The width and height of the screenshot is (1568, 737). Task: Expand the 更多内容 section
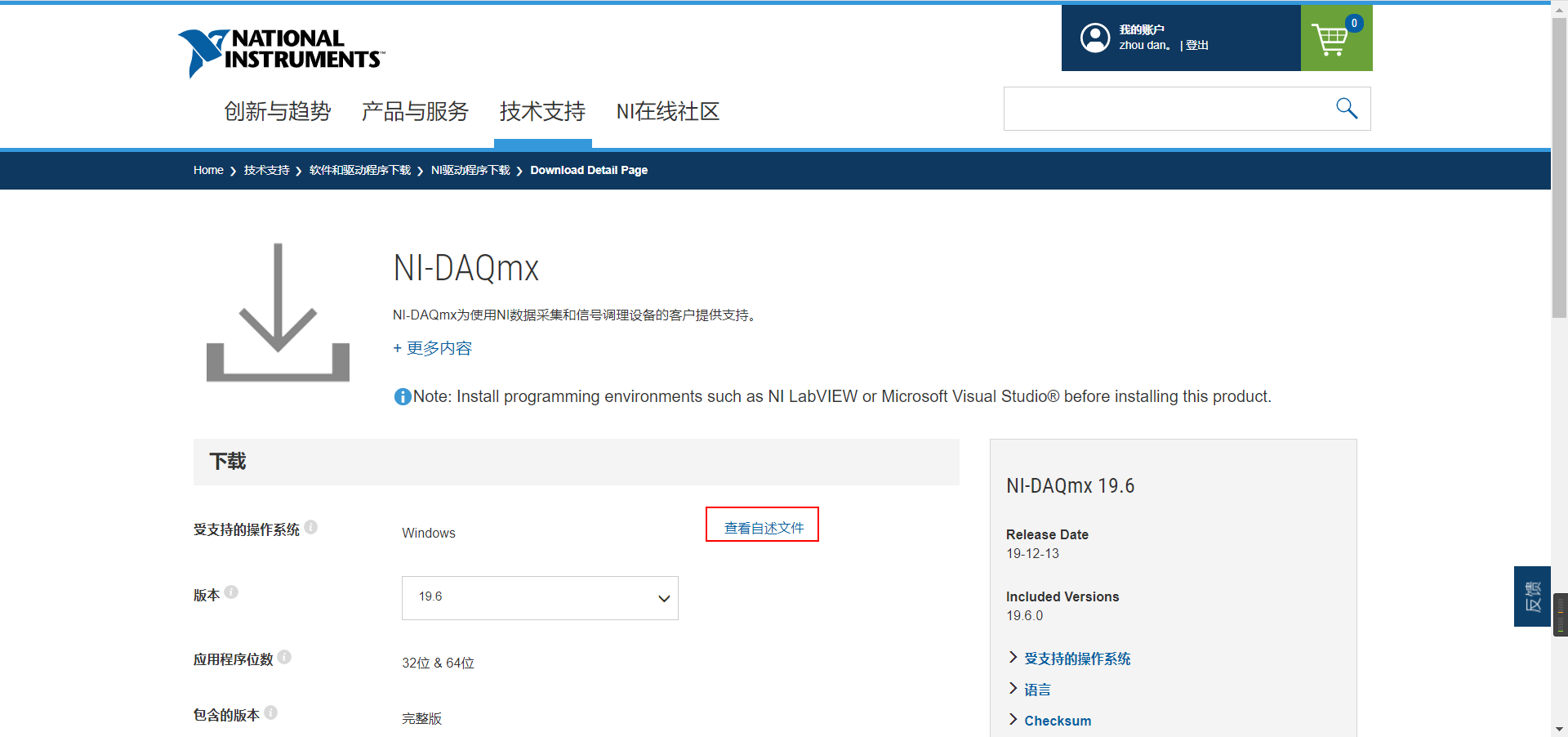pyautogui.click(x=432, y=348)
